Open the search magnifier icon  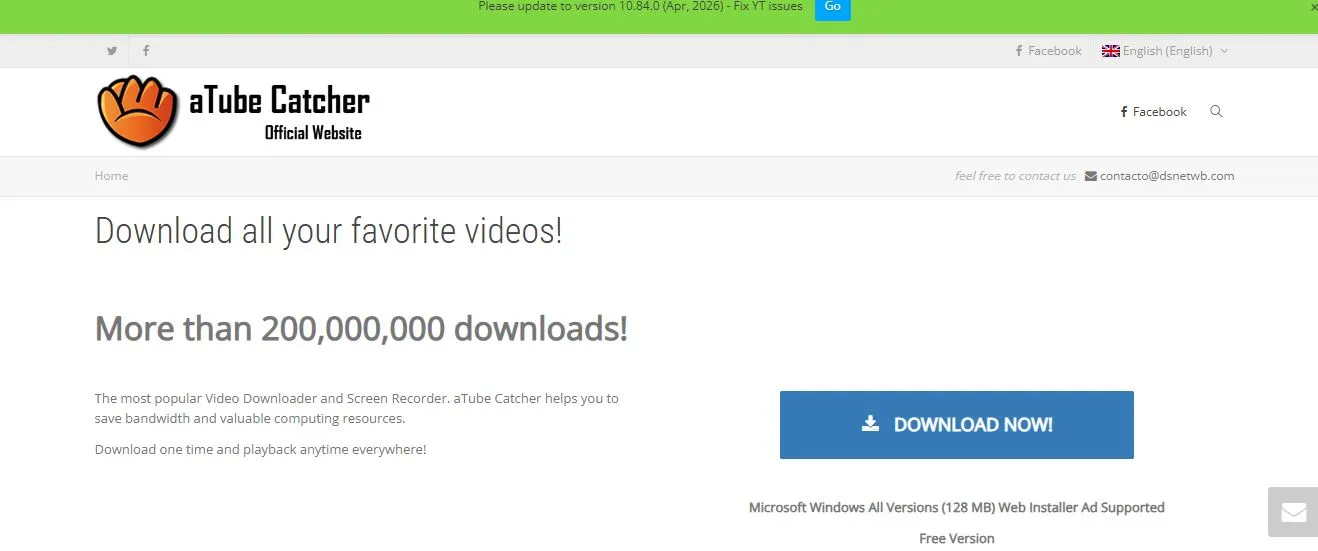click(x=1216, y=111)
